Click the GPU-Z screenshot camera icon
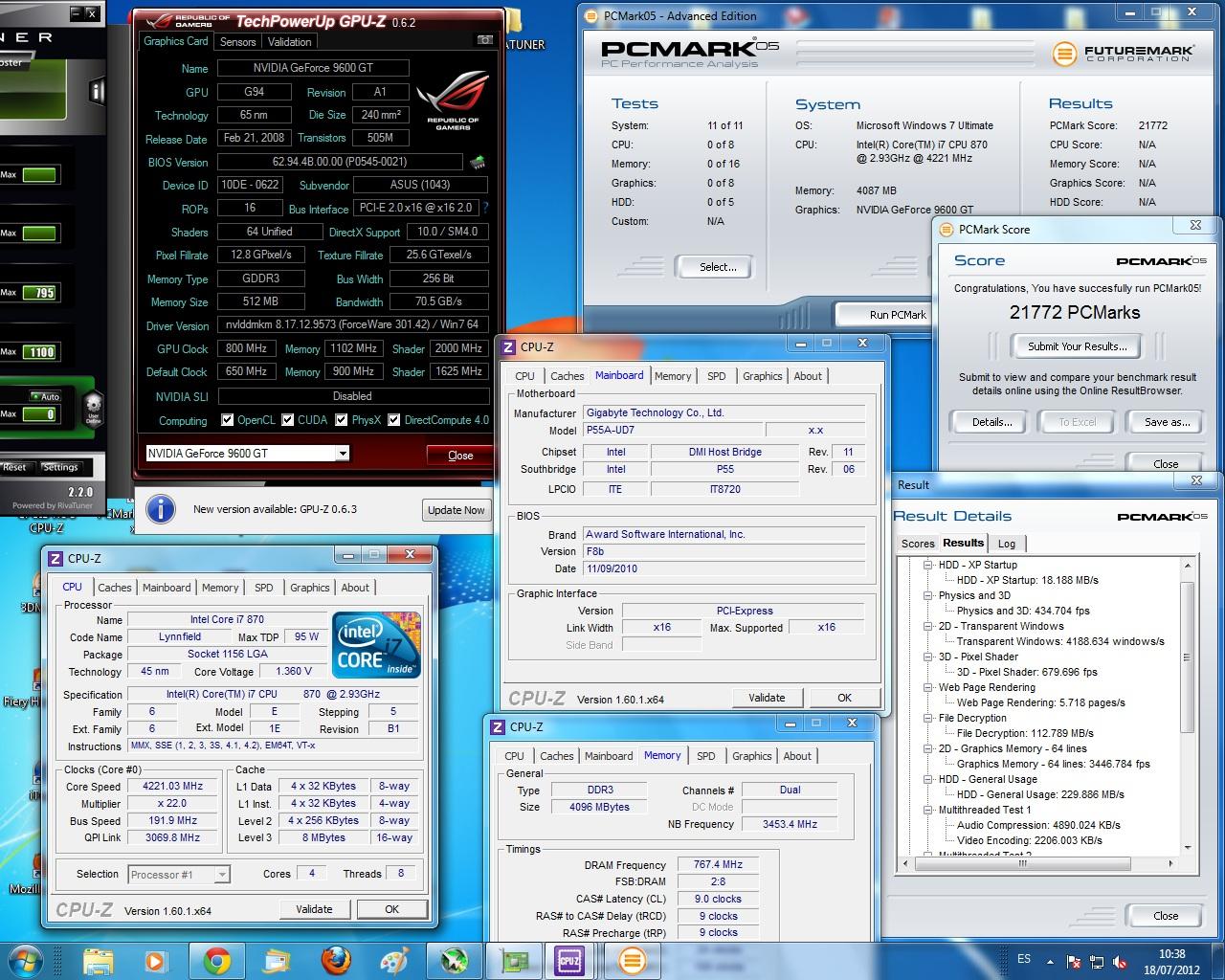This screenshot has height=980, width=1225. (484, 41)
